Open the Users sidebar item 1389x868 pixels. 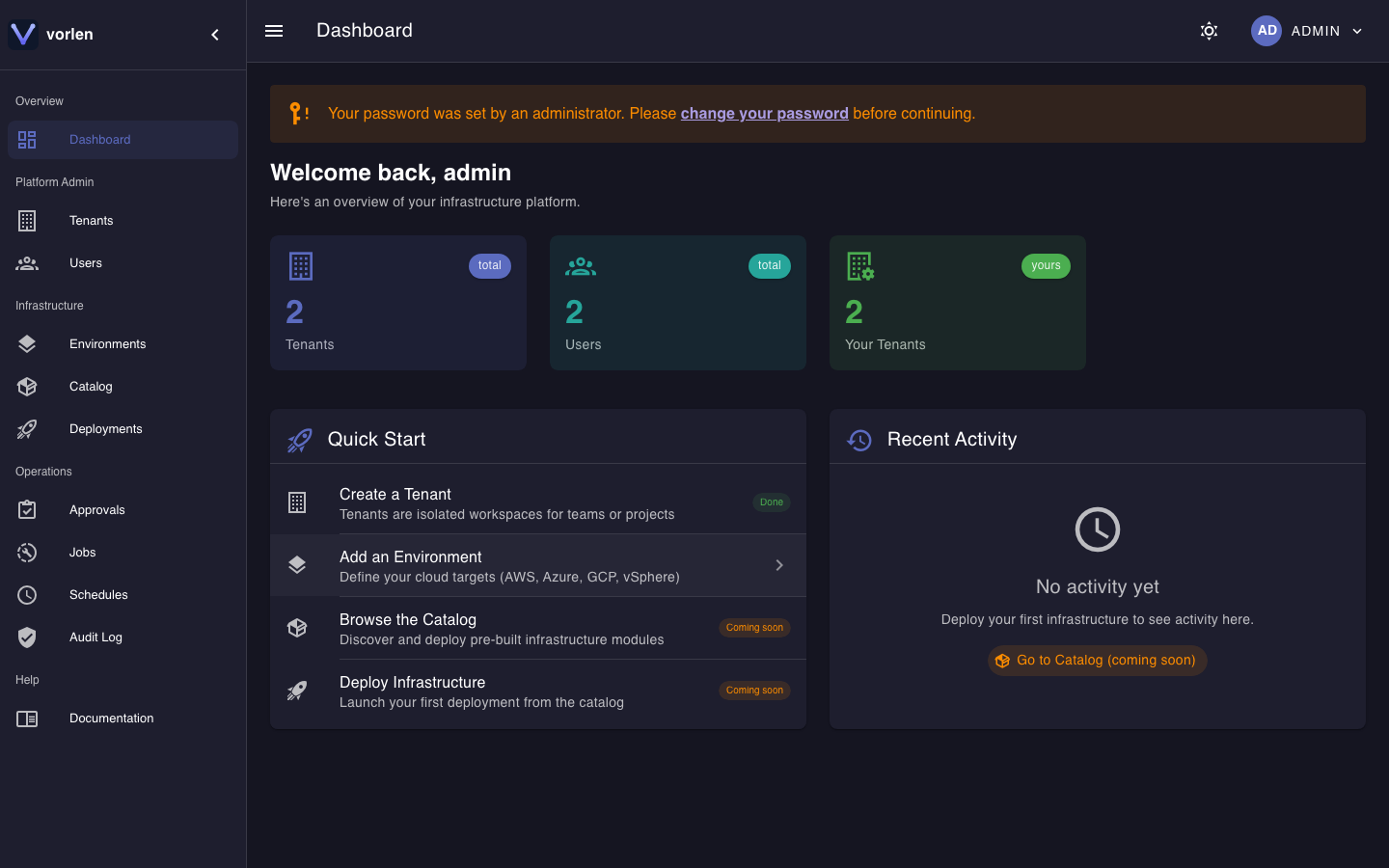[x=123, y=263]
